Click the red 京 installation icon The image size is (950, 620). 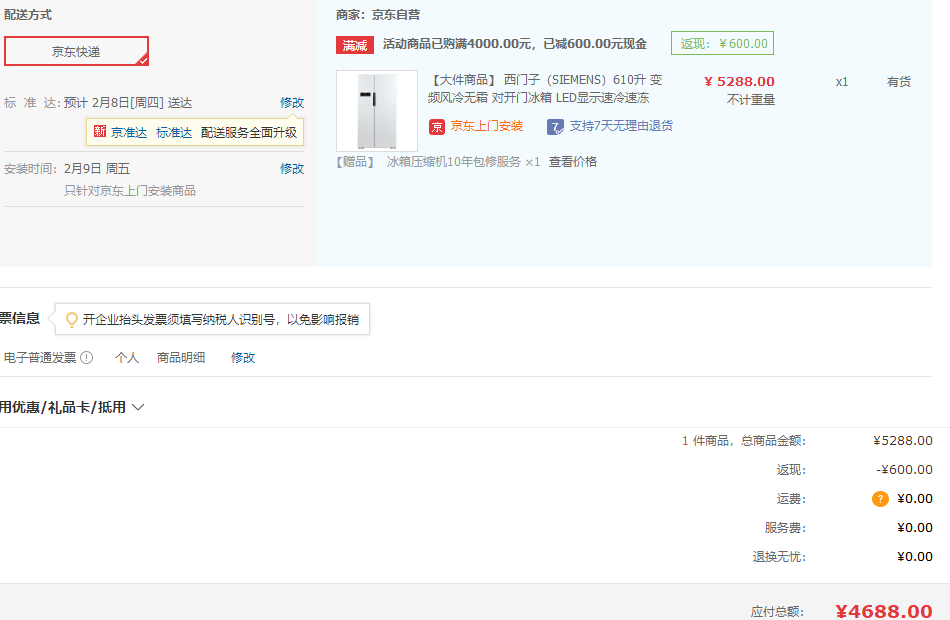point(437,127)
